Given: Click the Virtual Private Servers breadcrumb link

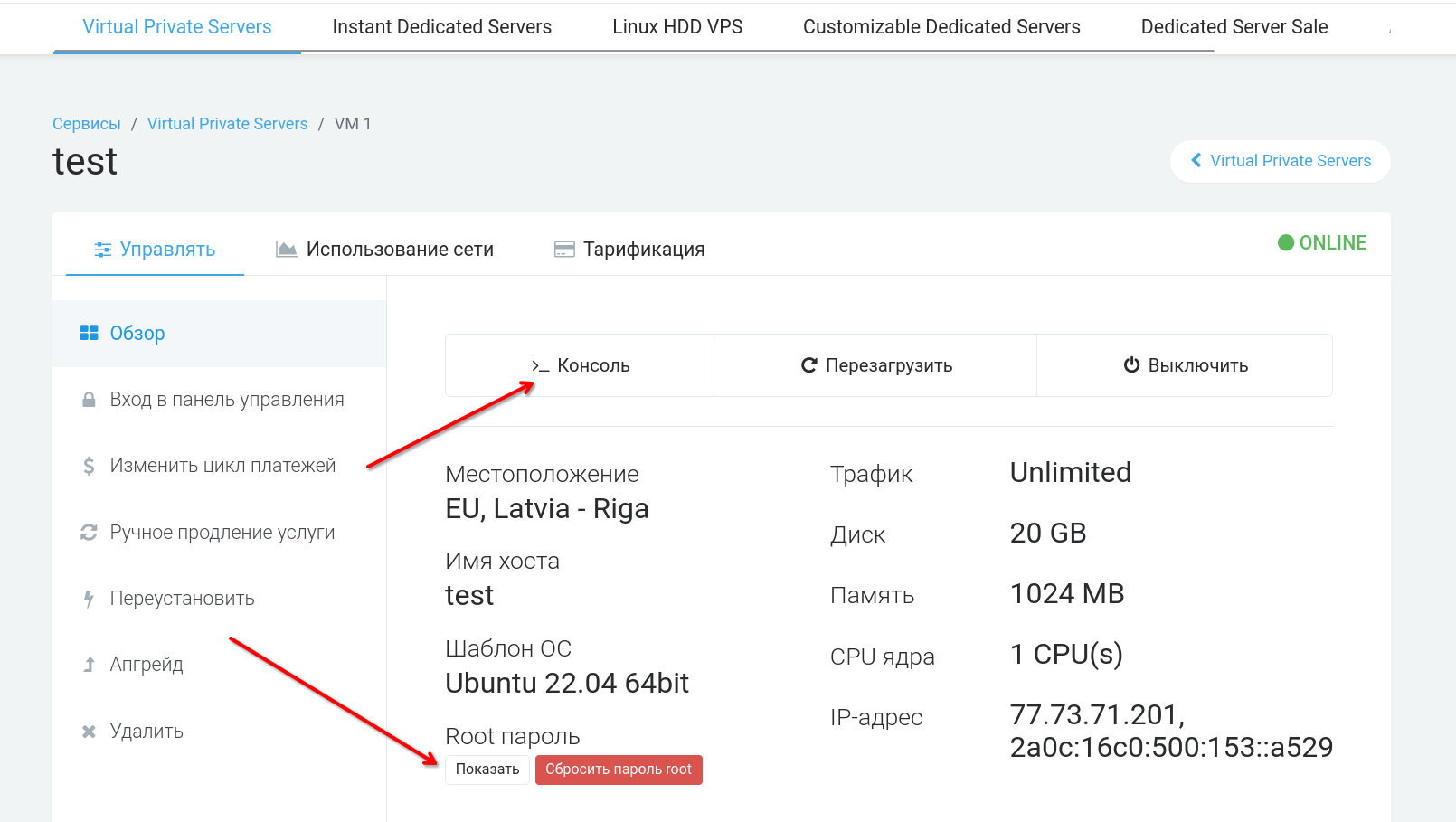Looking at the screenshot, I should click(x=227, y=123).
